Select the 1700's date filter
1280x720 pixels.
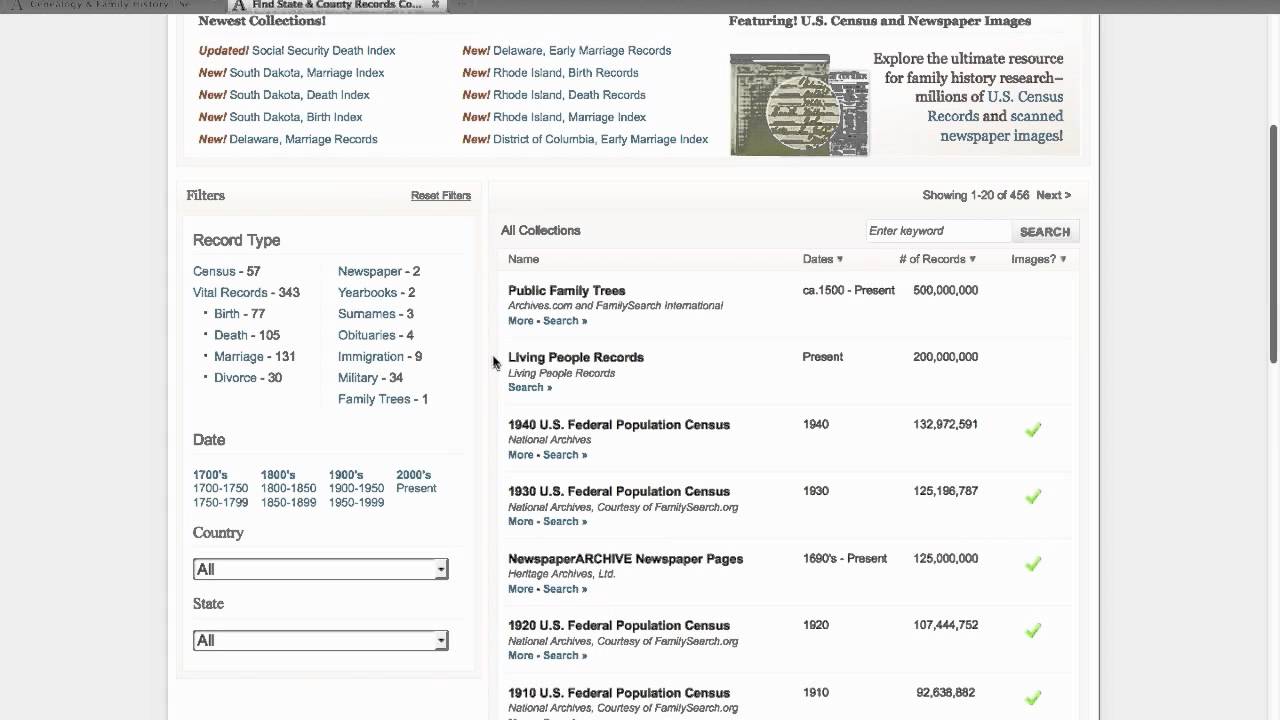pos(210,475)
